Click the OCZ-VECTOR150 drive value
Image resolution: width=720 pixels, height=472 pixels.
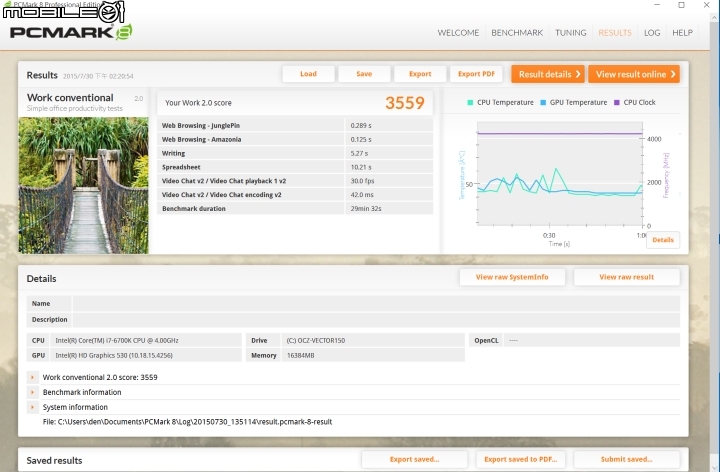coord(373,340)
